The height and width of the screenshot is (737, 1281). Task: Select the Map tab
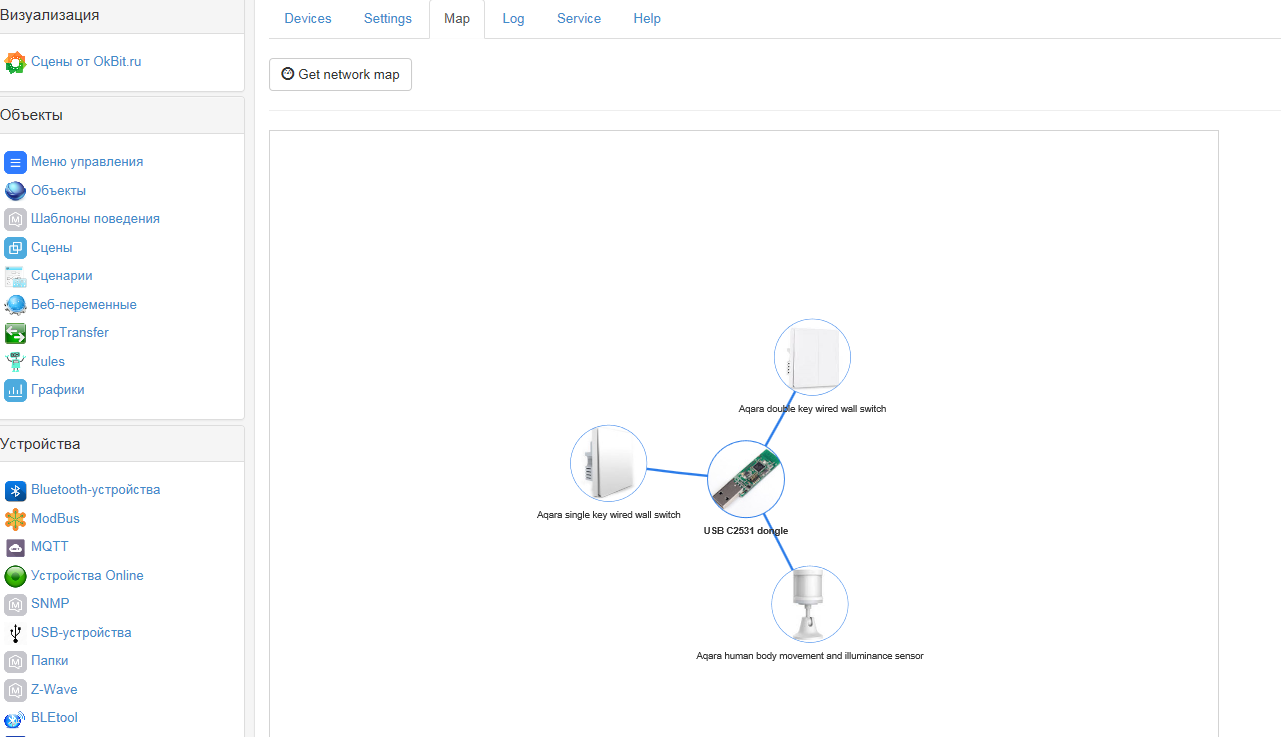pos(457,19)
